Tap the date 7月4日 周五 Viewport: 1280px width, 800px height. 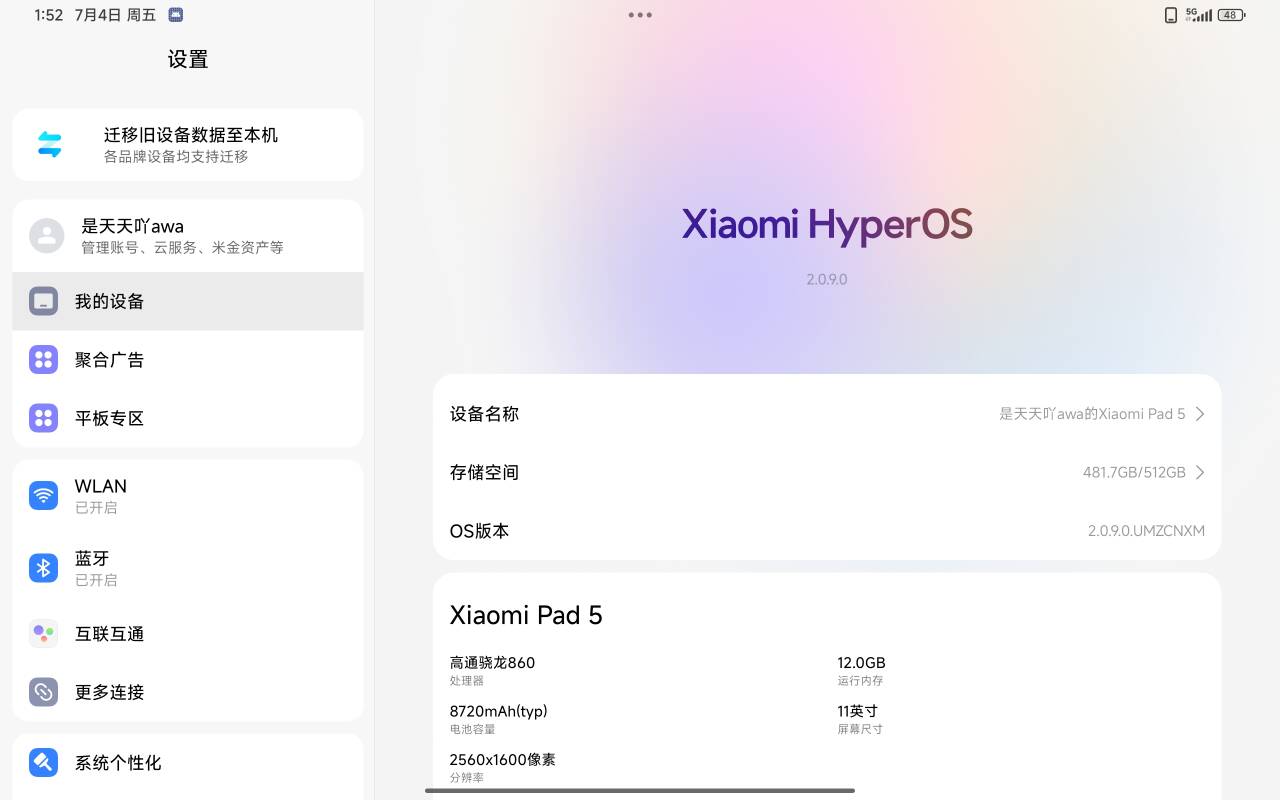pyautogui.click(x=115, y=15)
